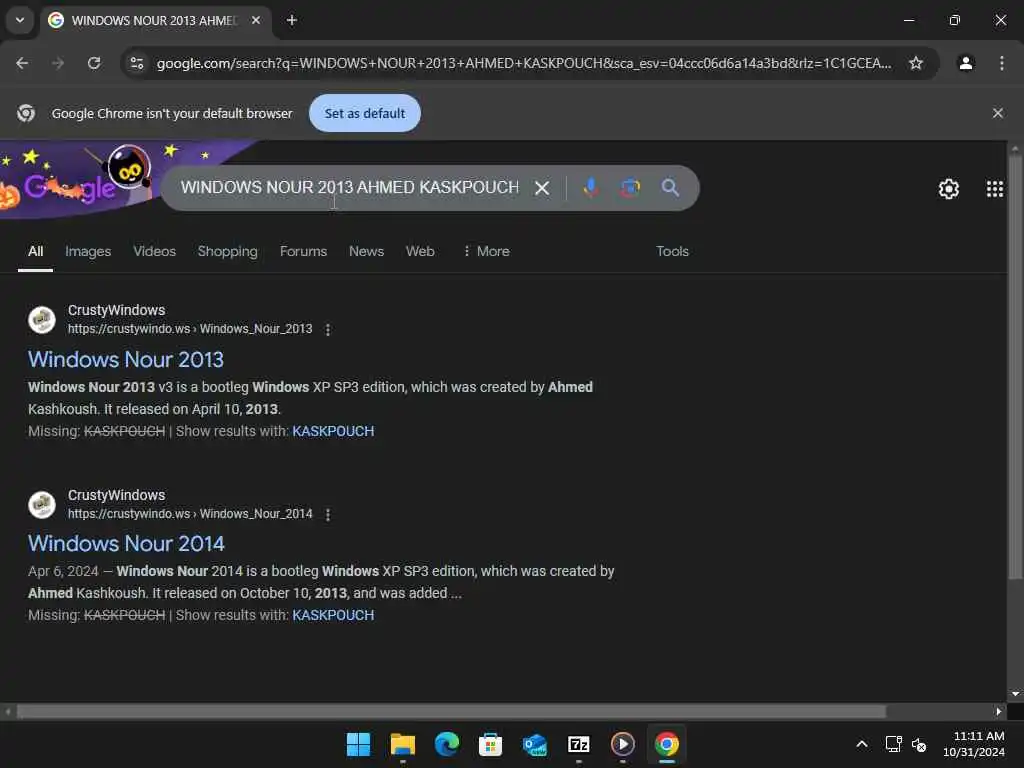Open the Windows Start menu

(x=358, y=744)
